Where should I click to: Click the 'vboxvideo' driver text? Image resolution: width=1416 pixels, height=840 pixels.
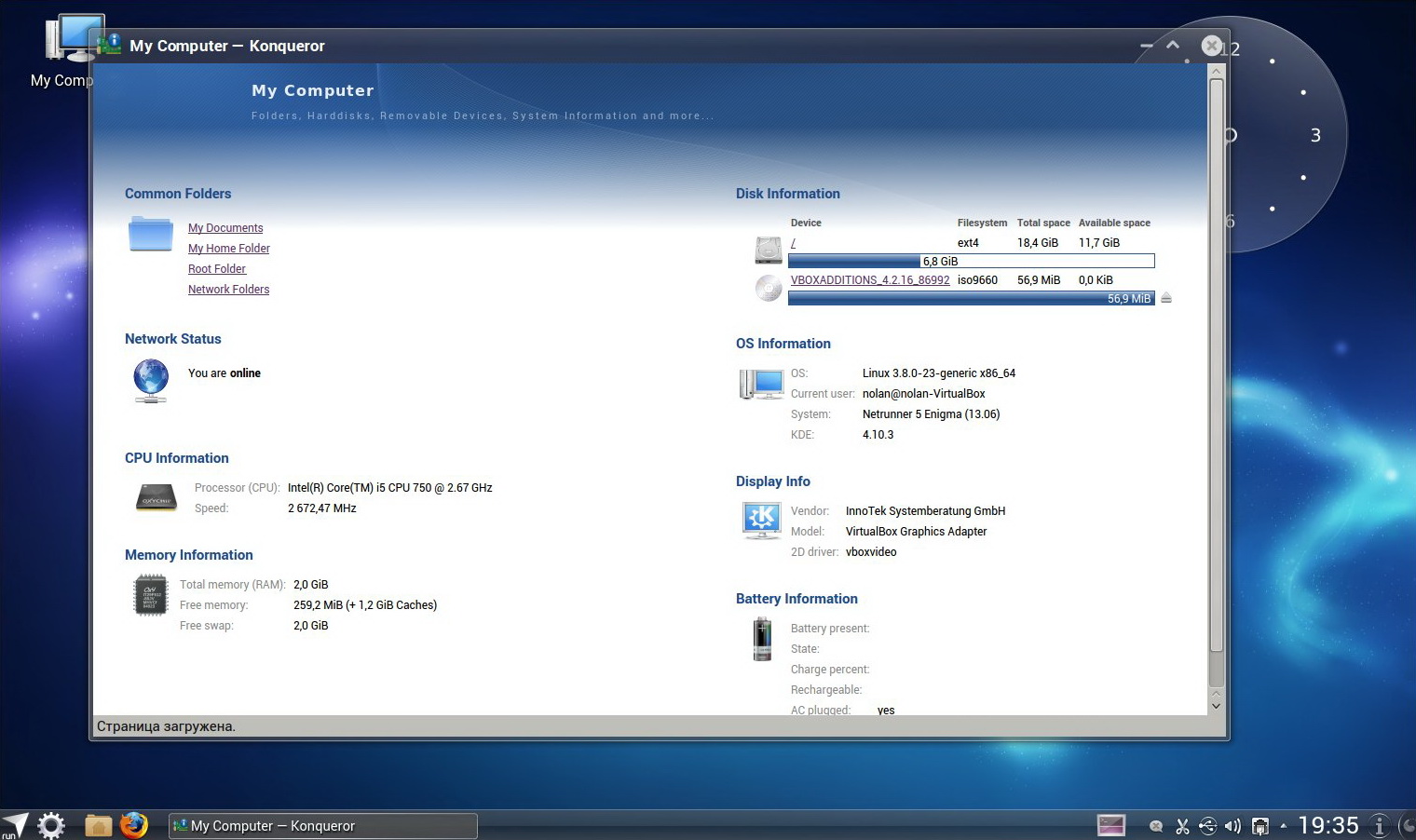point(871,552)
